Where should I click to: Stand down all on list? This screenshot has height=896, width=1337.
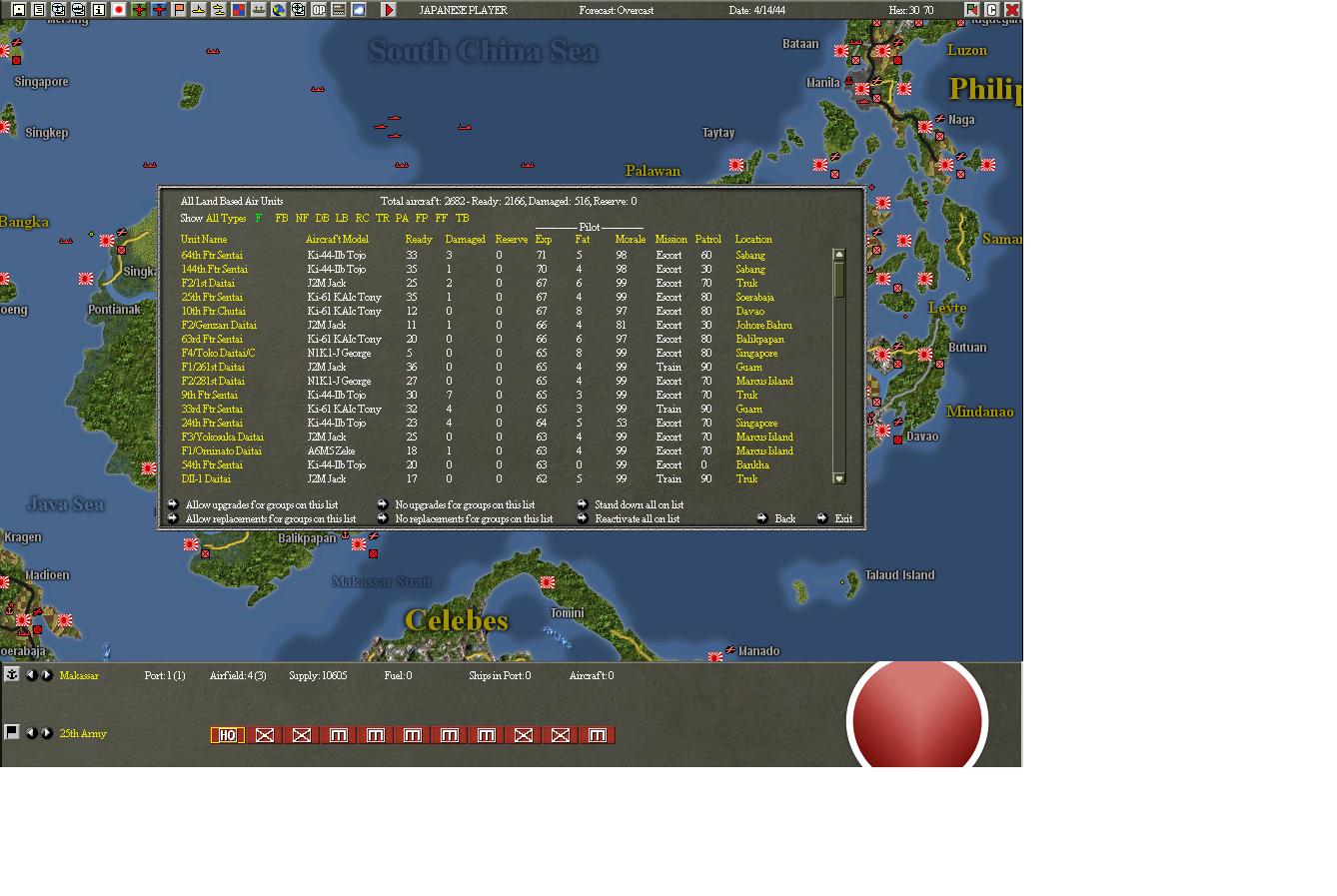[639, 505]
